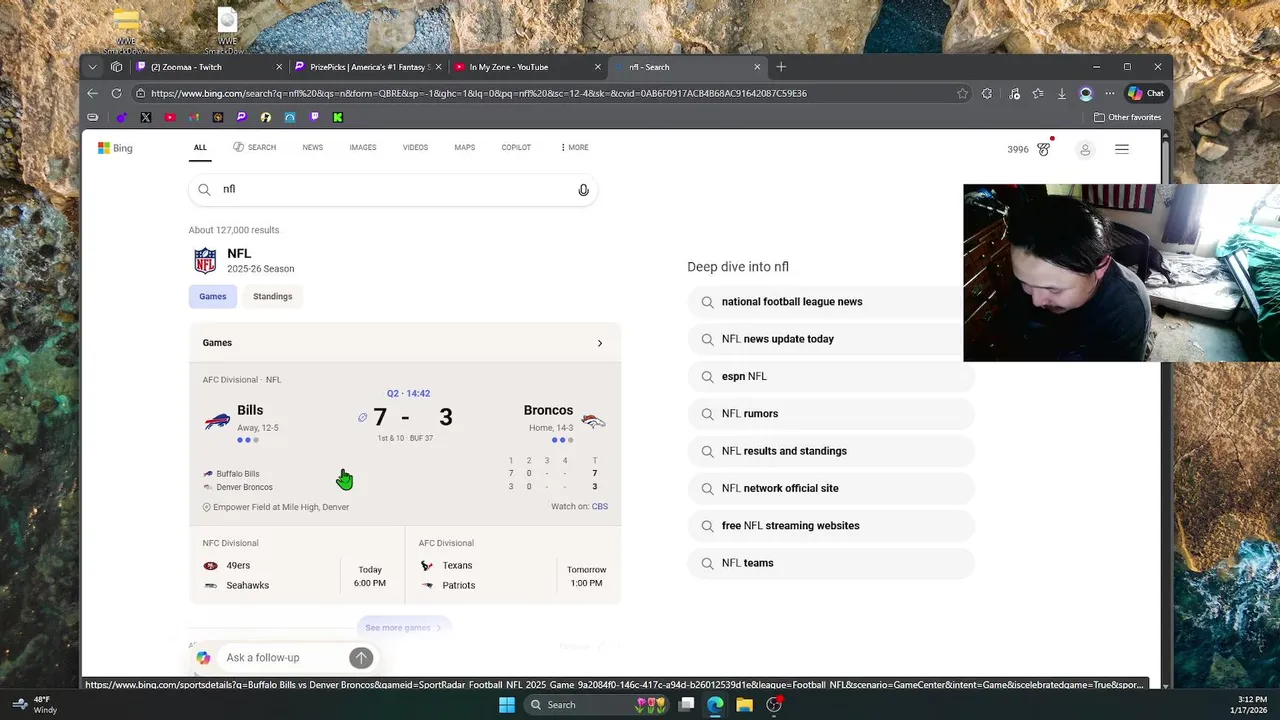Open the tab actions dropdown arrow
This screenshot has width=1280, height=720.
pos(92,67)
